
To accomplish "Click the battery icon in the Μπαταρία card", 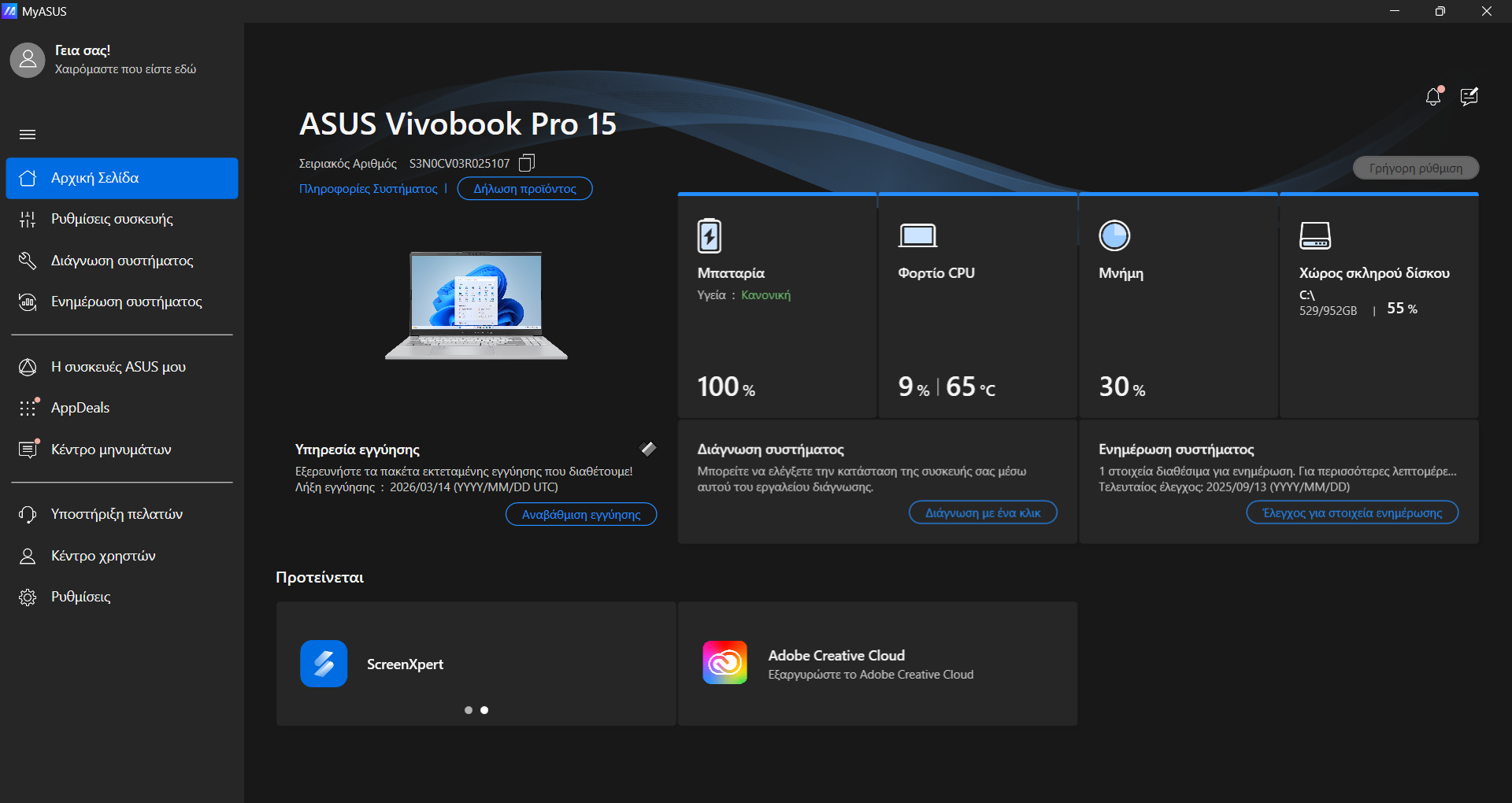I will coord(710,235).
